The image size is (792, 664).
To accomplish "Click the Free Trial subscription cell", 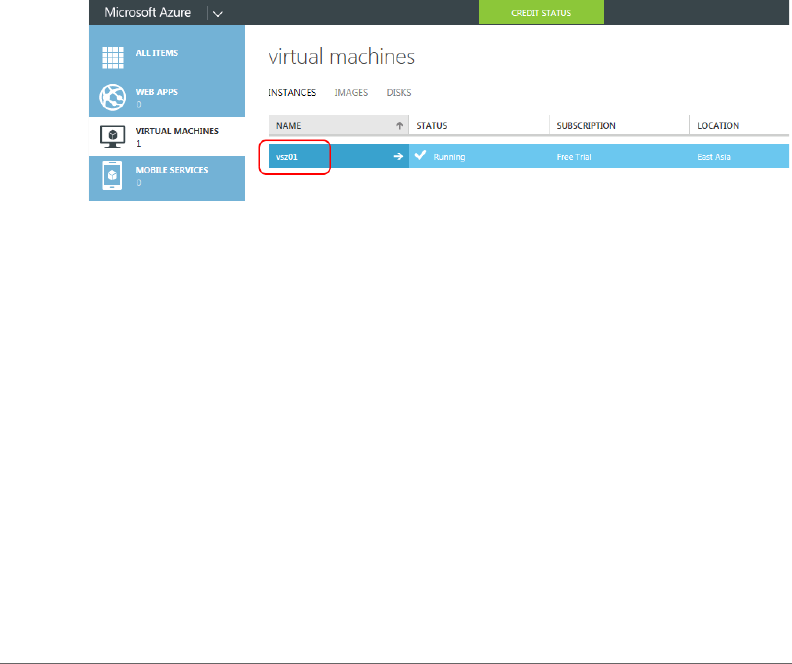I will click(x=574, y=157).
